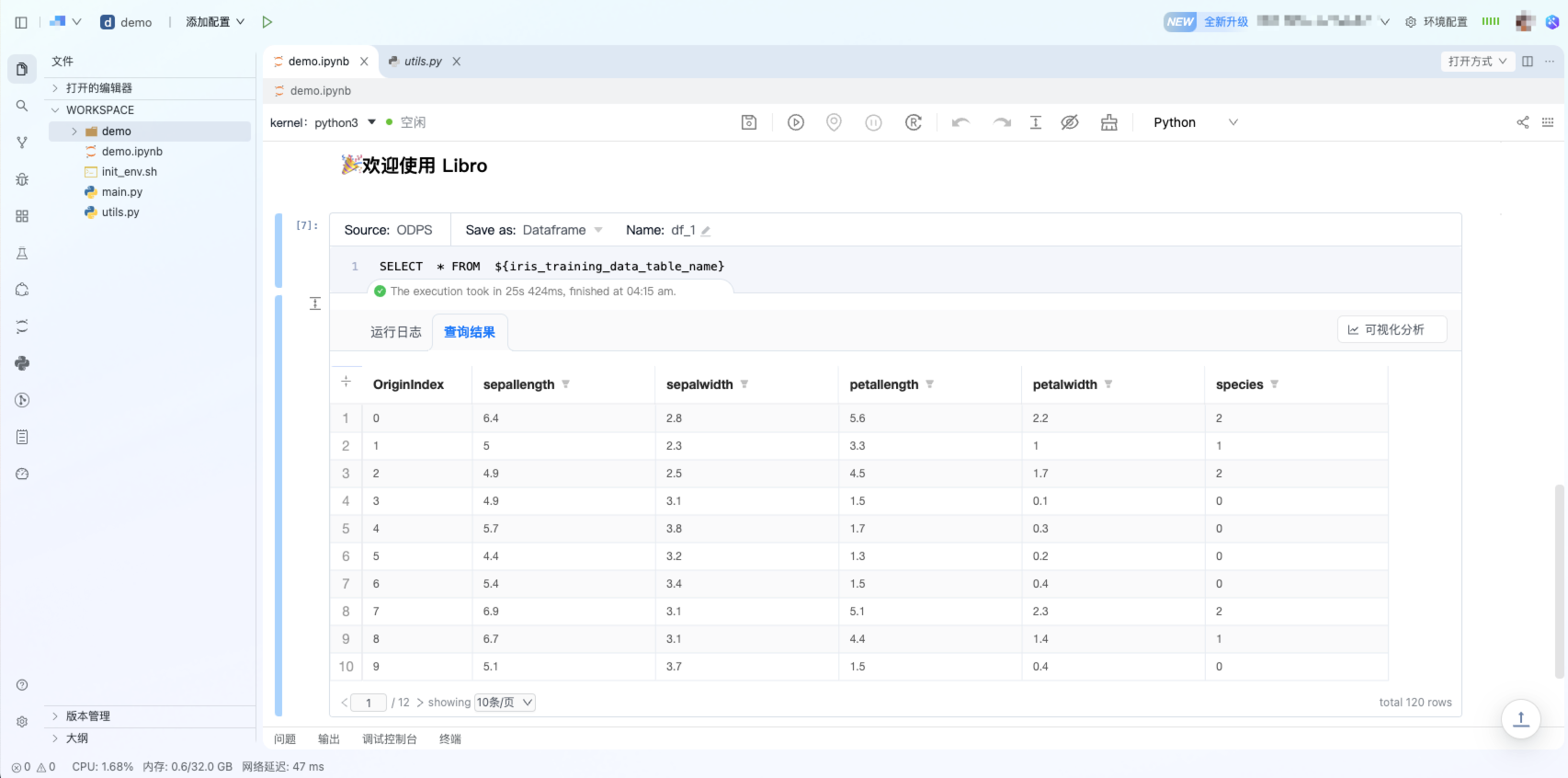Open the search icon in left sidebar
The height and width of the screenshot is (778, 1568).
22,106
